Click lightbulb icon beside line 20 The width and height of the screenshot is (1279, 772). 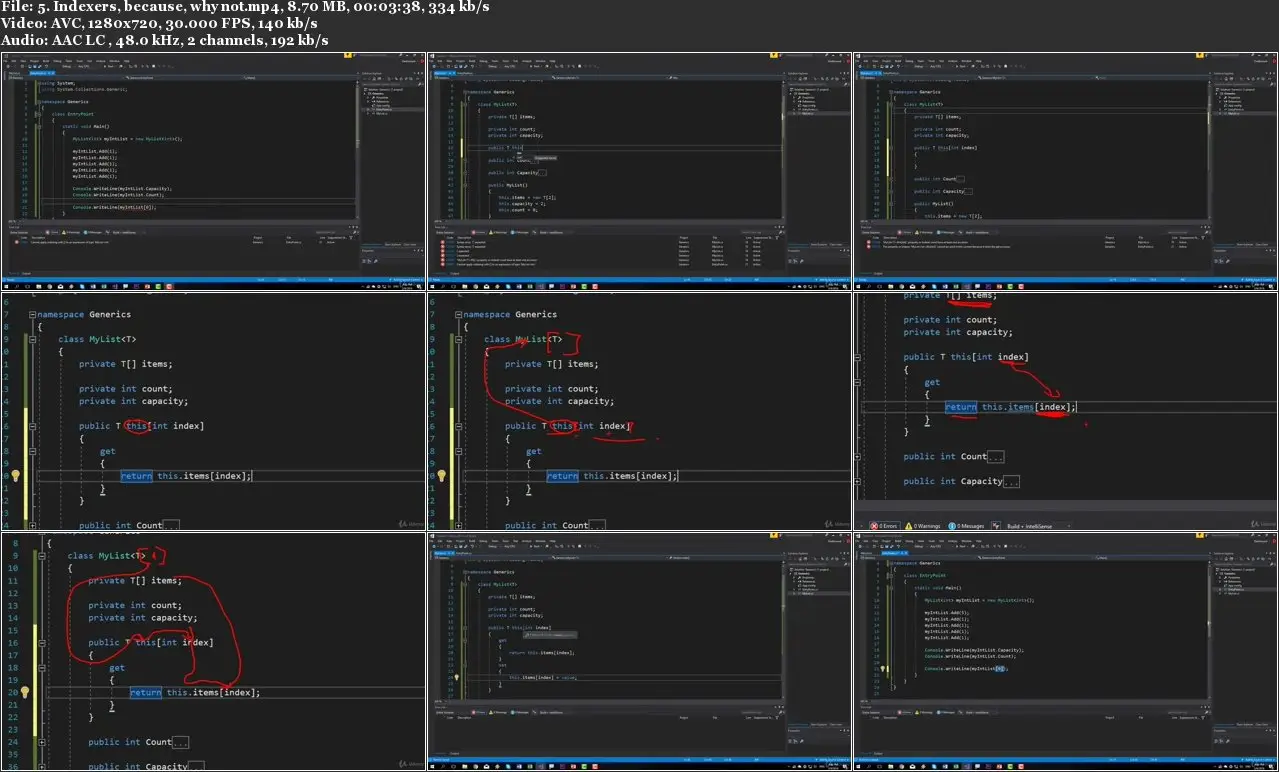[24, 692]
